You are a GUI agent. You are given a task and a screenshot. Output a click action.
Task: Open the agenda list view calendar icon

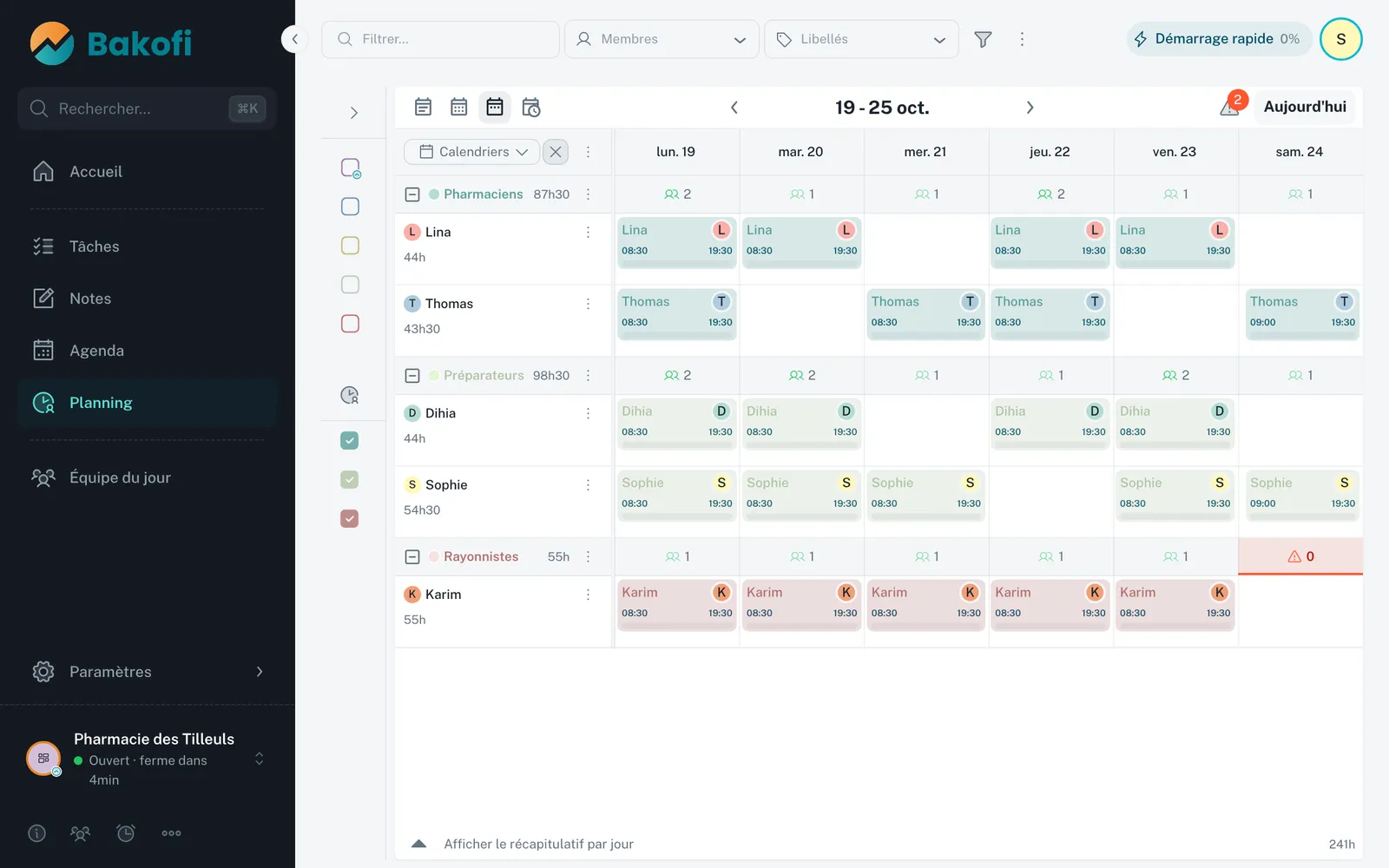423,107
